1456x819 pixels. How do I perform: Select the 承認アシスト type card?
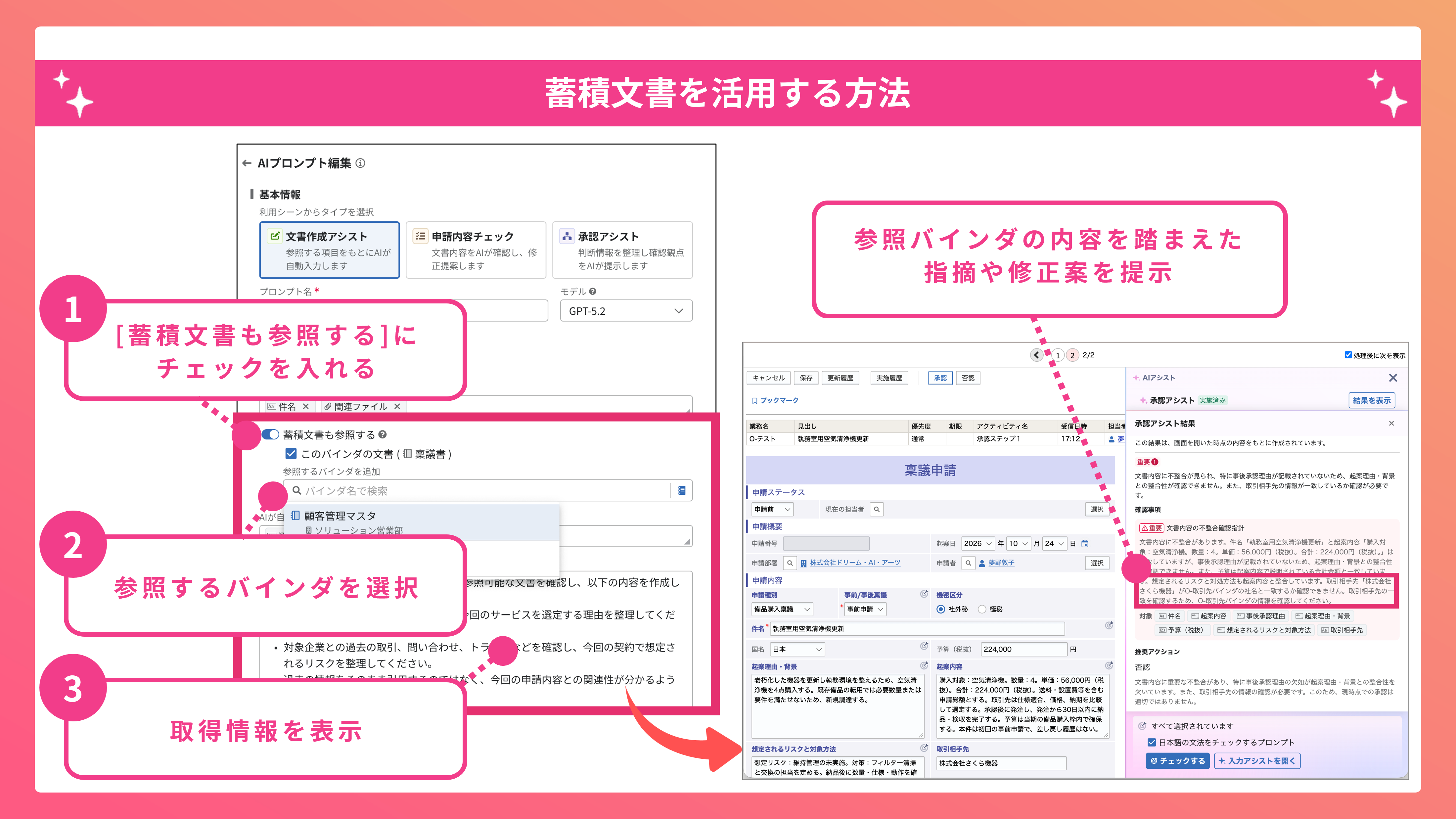coord(622,250)
